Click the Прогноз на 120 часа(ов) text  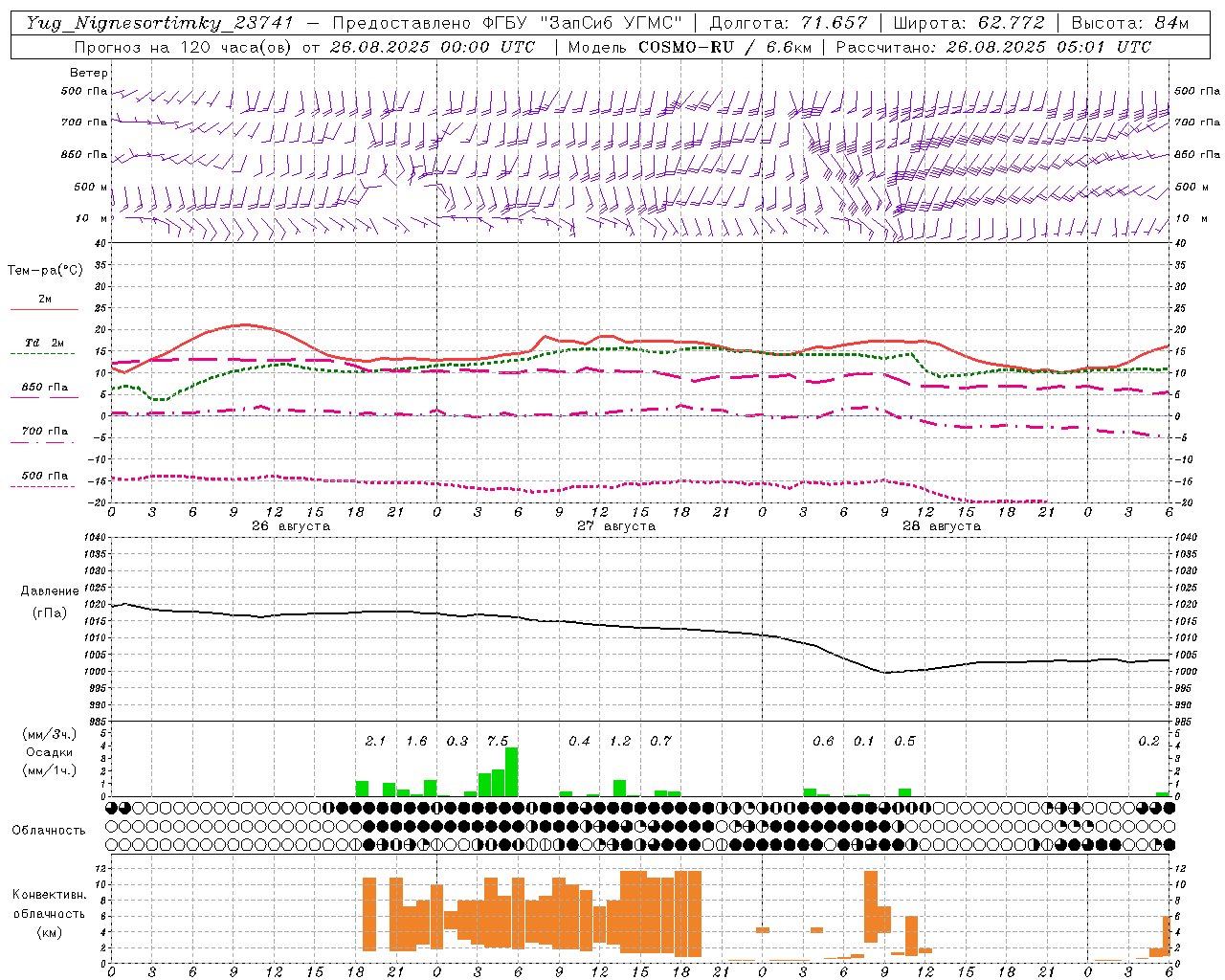[184, 47]
